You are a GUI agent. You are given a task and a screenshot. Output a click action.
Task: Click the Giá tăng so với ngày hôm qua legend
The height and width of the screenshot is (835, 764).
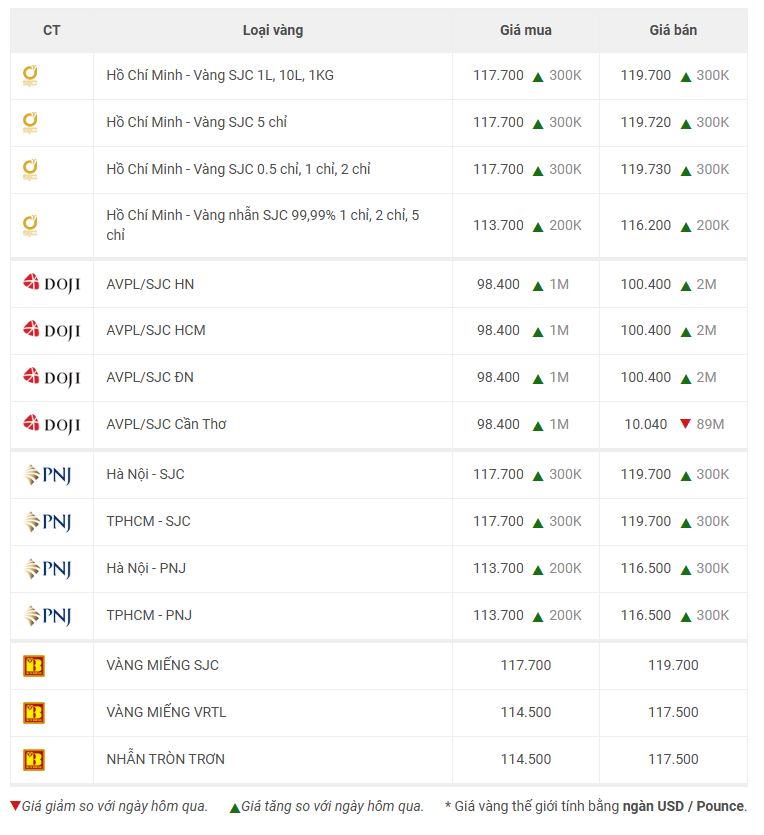click(x=332, y=806)
